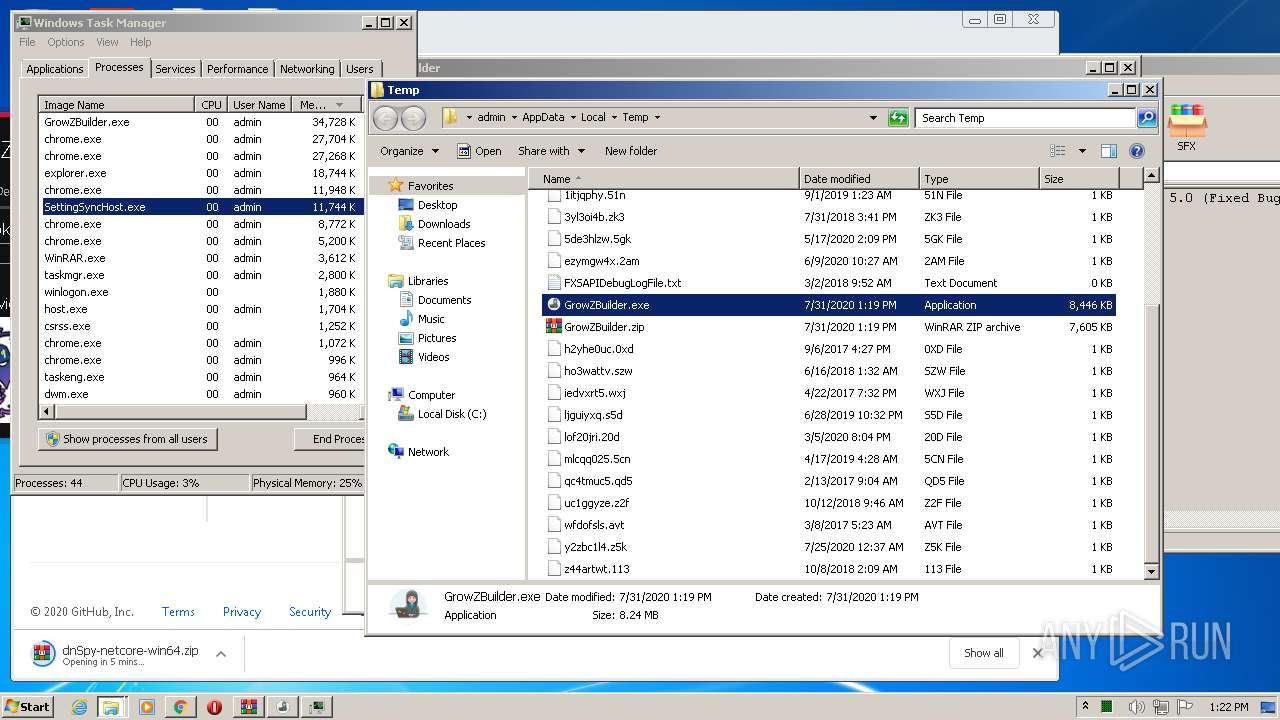Select the WinRAR.exe process row
This screenshot has height=720, width=1280.
point(200,258)
